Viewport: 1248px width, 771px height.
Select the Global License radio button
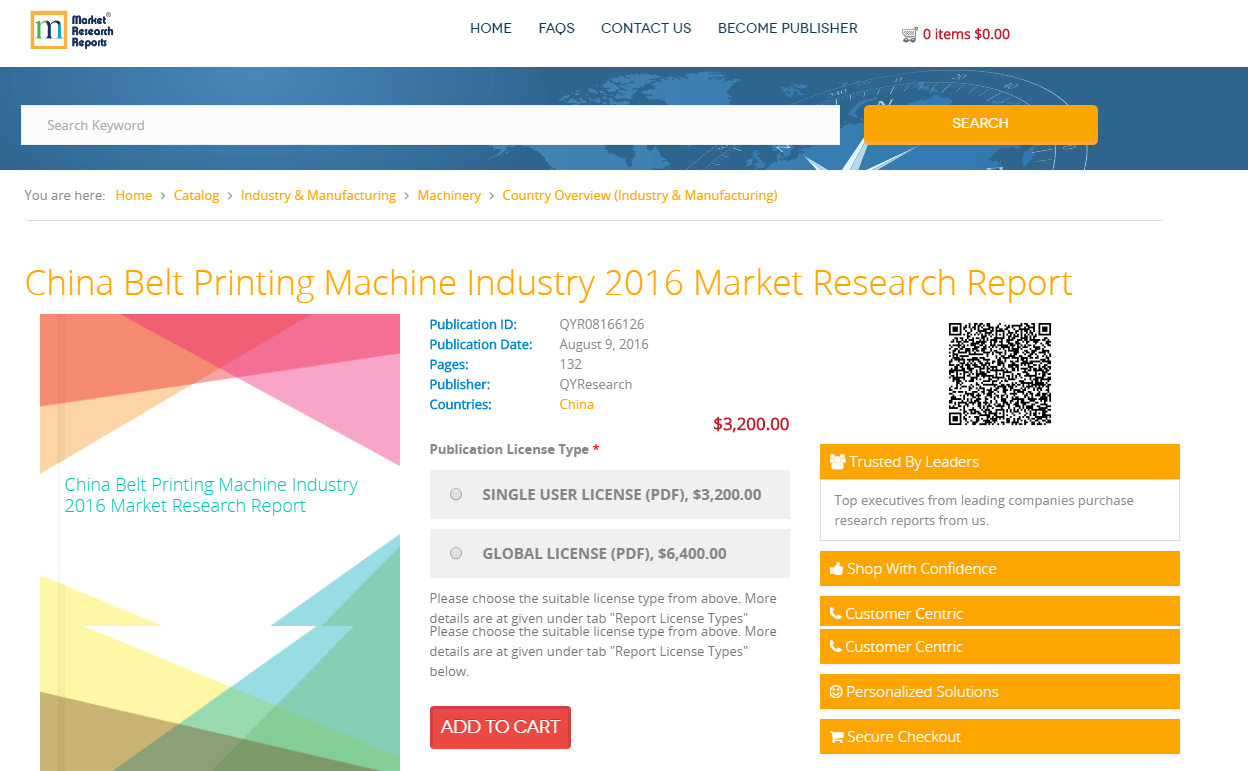(456, 552)
